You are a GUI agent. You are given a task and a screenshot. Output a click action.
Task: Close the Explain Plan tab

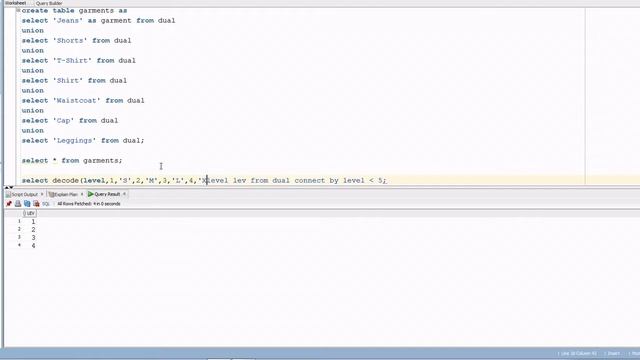click(82, 194)
